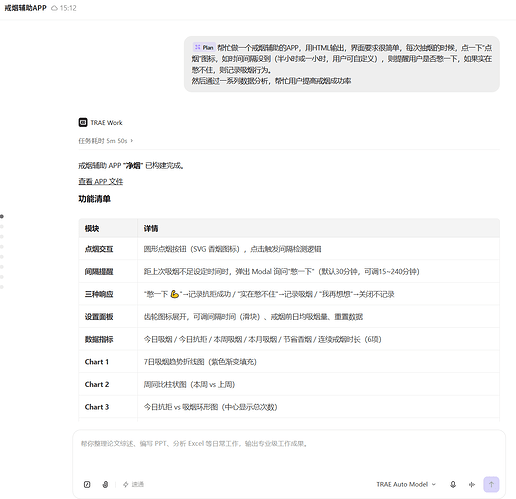The height and width of the screenshot is (499, 516).
Task: Click the Plan badge in the user message
Action: pyautogui.click(x=204, y=47)
